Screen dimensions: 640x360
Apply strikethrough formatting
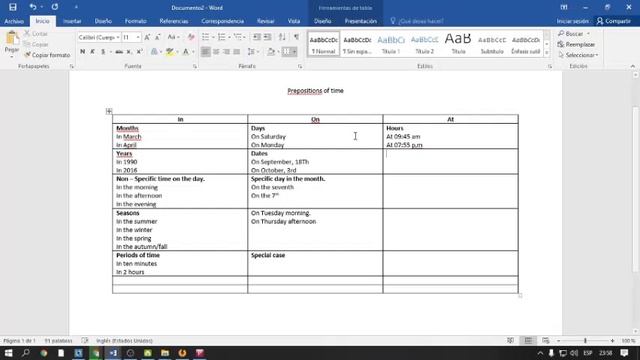point(119,52)
